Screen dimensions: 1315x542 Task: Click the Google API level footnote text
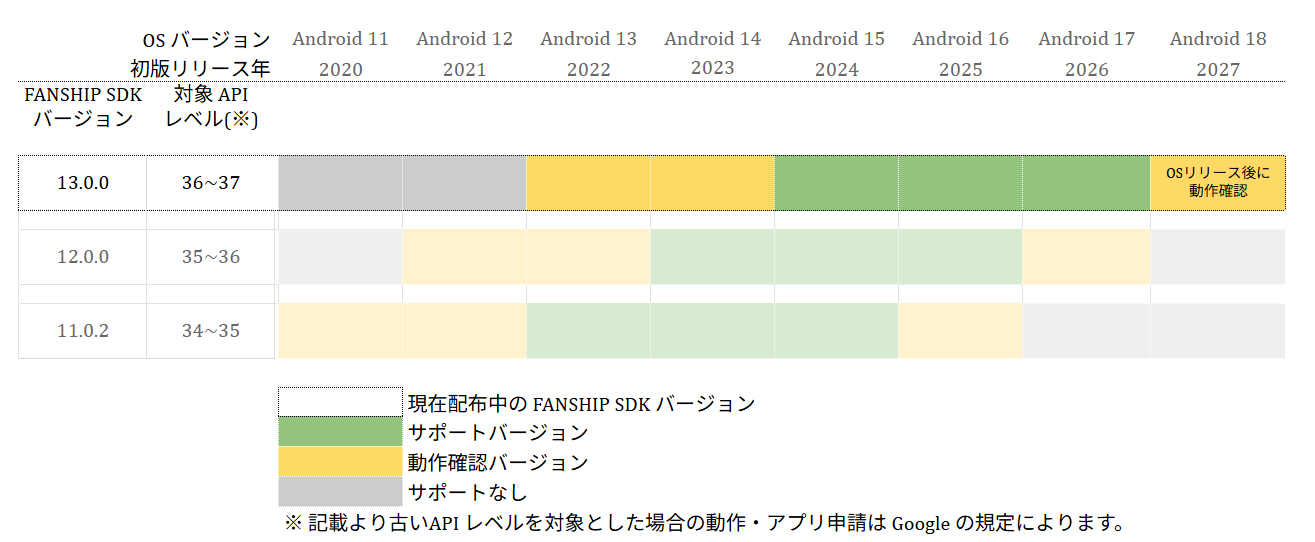coord(706,522)
